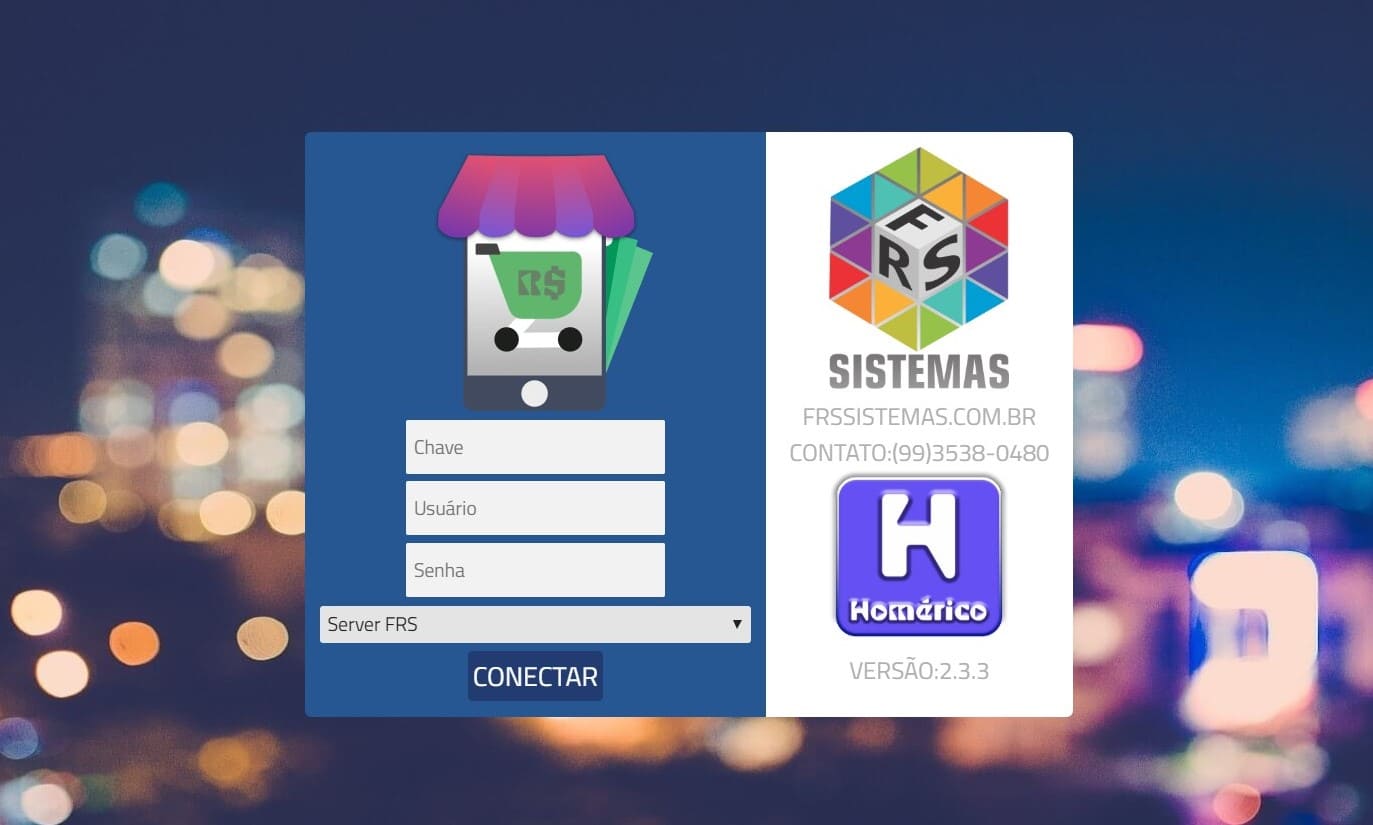Focus the Usuário input field
This screenshot has width=1373, height=825.
535,508
